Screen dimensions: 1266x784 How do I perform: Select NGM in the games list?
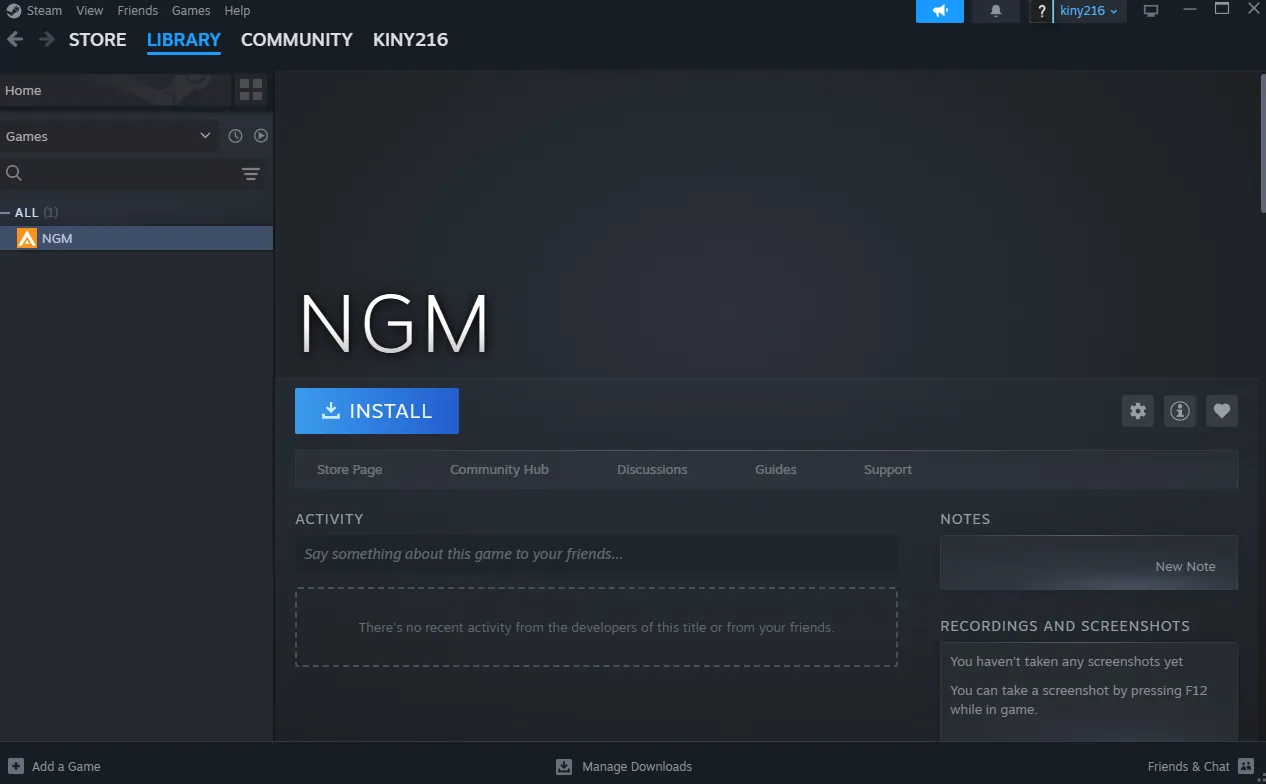click(136, 238)
